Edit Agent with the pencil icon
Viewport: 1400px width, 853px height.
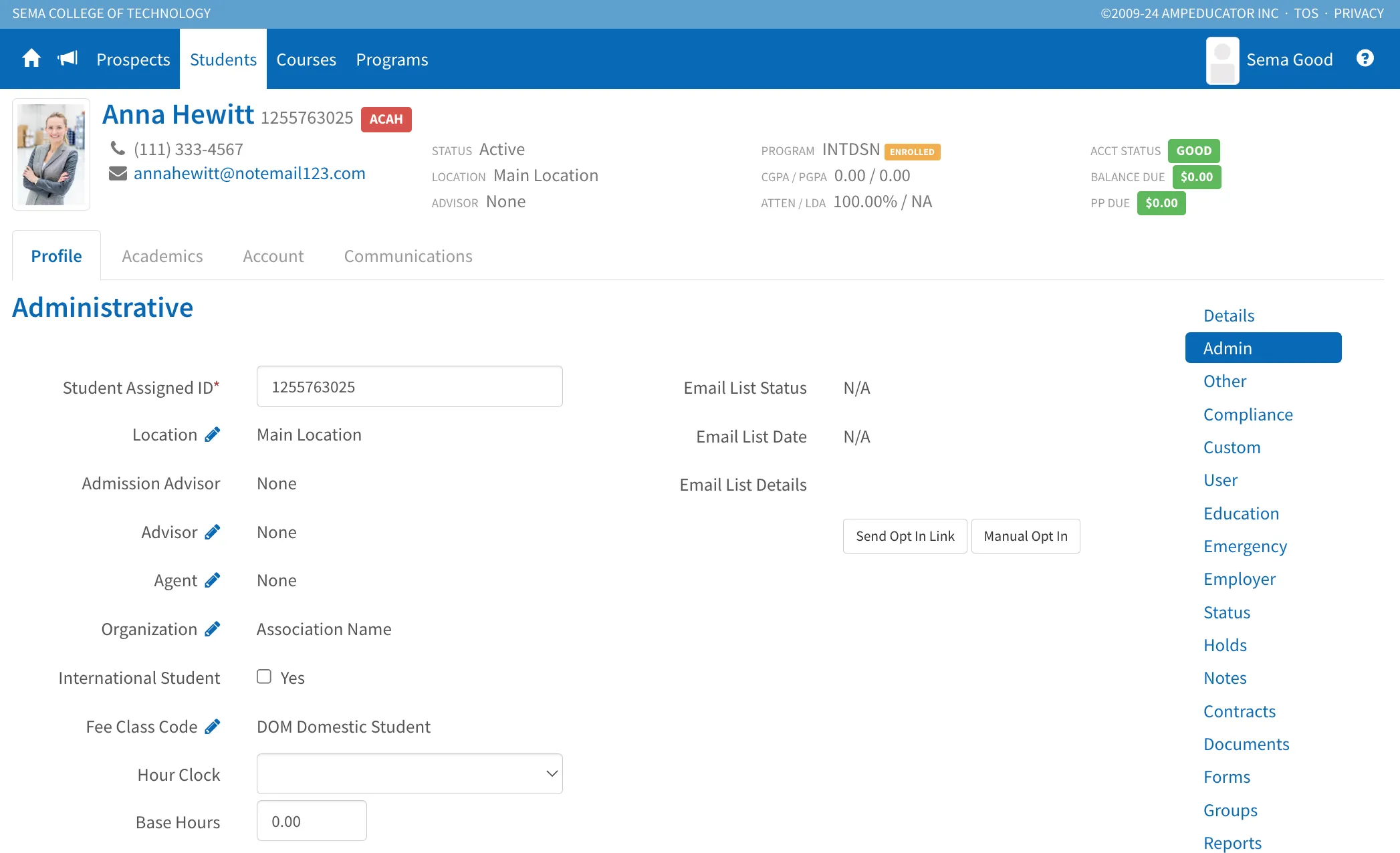coord(213,580)
